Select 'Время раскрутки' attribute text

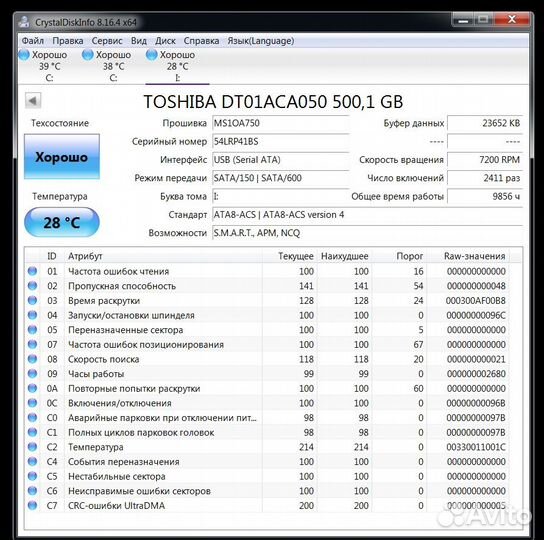click(104, 301)
